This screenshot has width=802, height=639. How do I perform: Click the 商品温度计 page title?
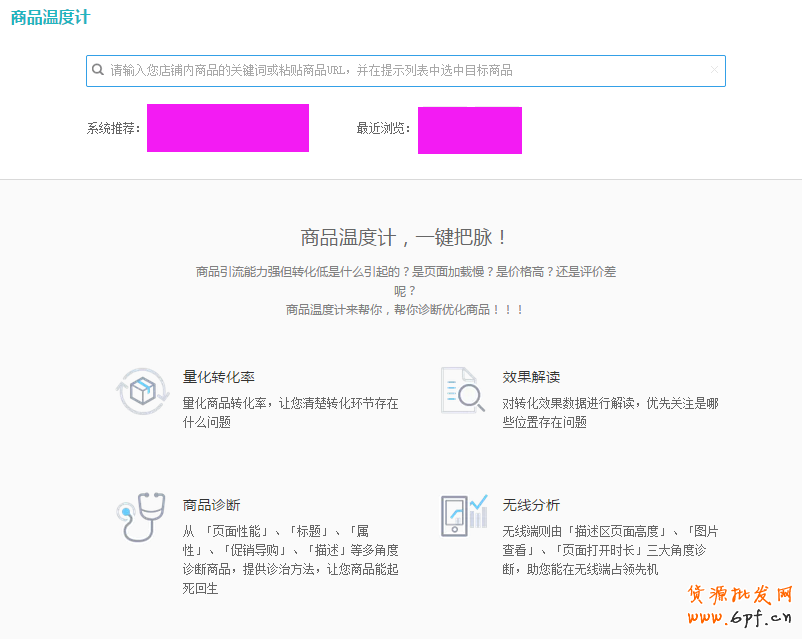49,18
